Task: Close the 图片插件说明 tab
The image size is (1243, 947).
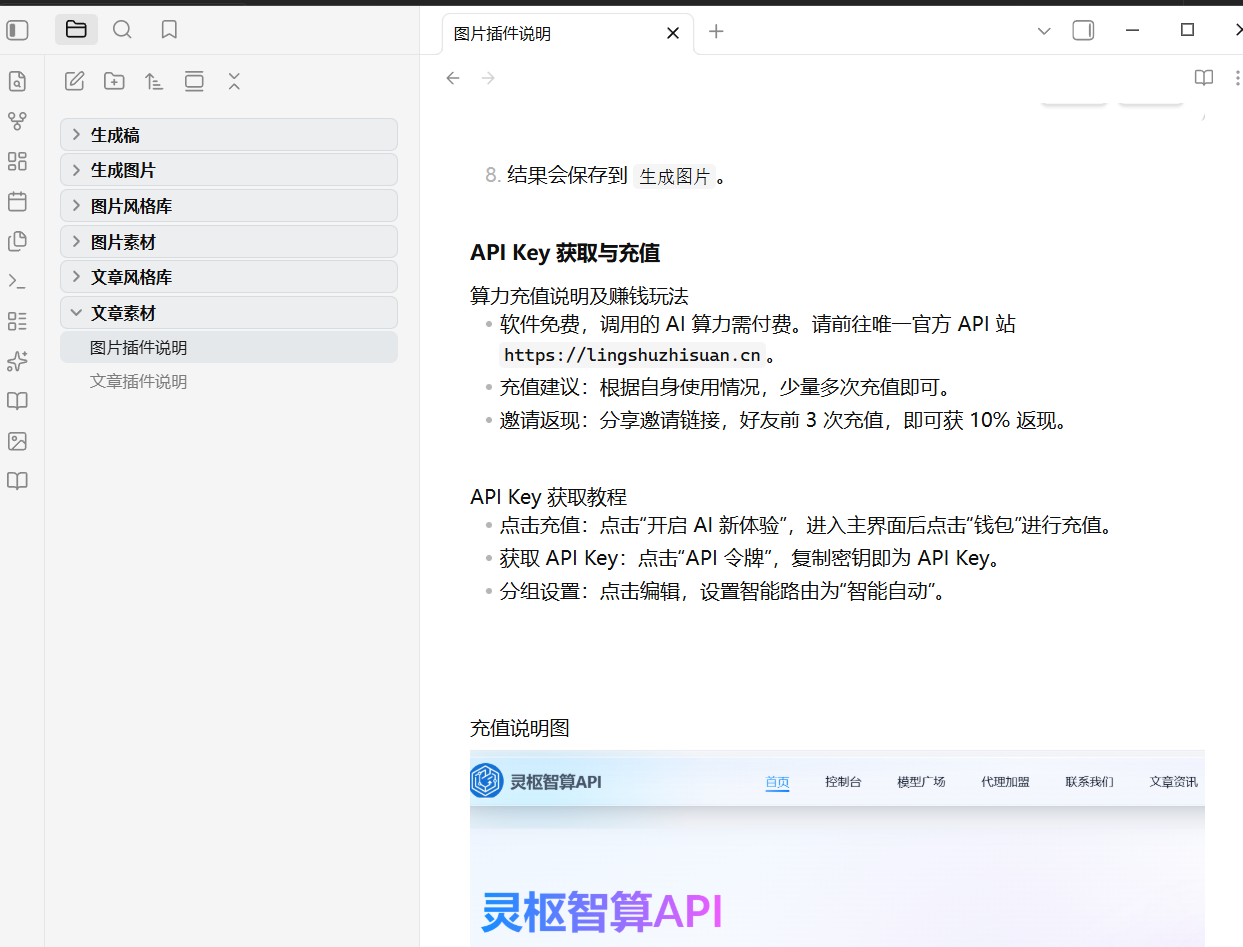Action: tap(673, 33)
